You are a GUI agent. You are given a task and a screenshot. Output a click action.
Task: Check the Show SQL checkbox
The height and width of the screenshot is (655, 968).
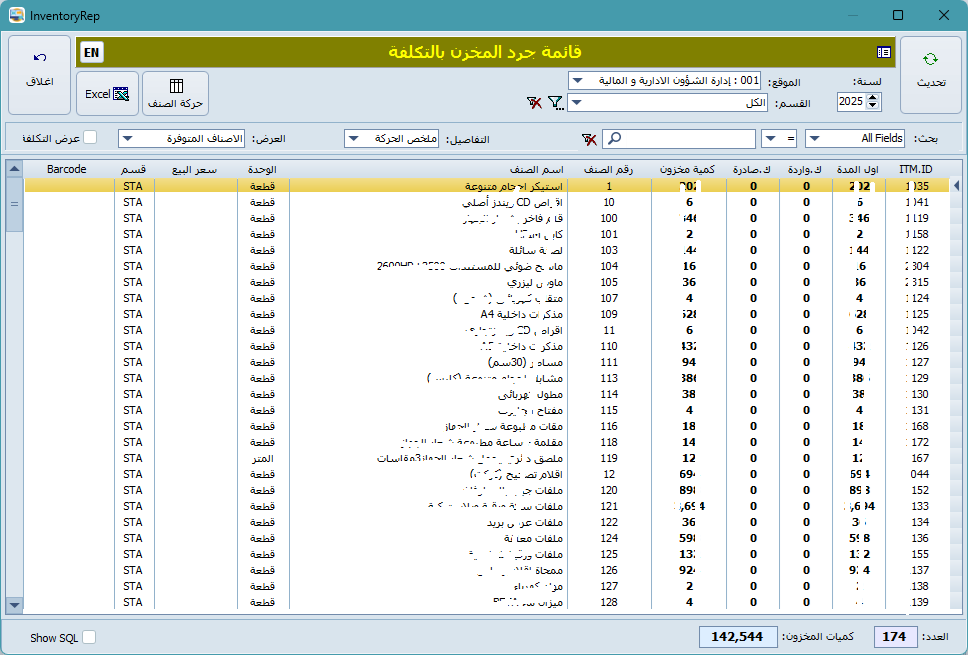pyautogui.click(x=88, y=637)
